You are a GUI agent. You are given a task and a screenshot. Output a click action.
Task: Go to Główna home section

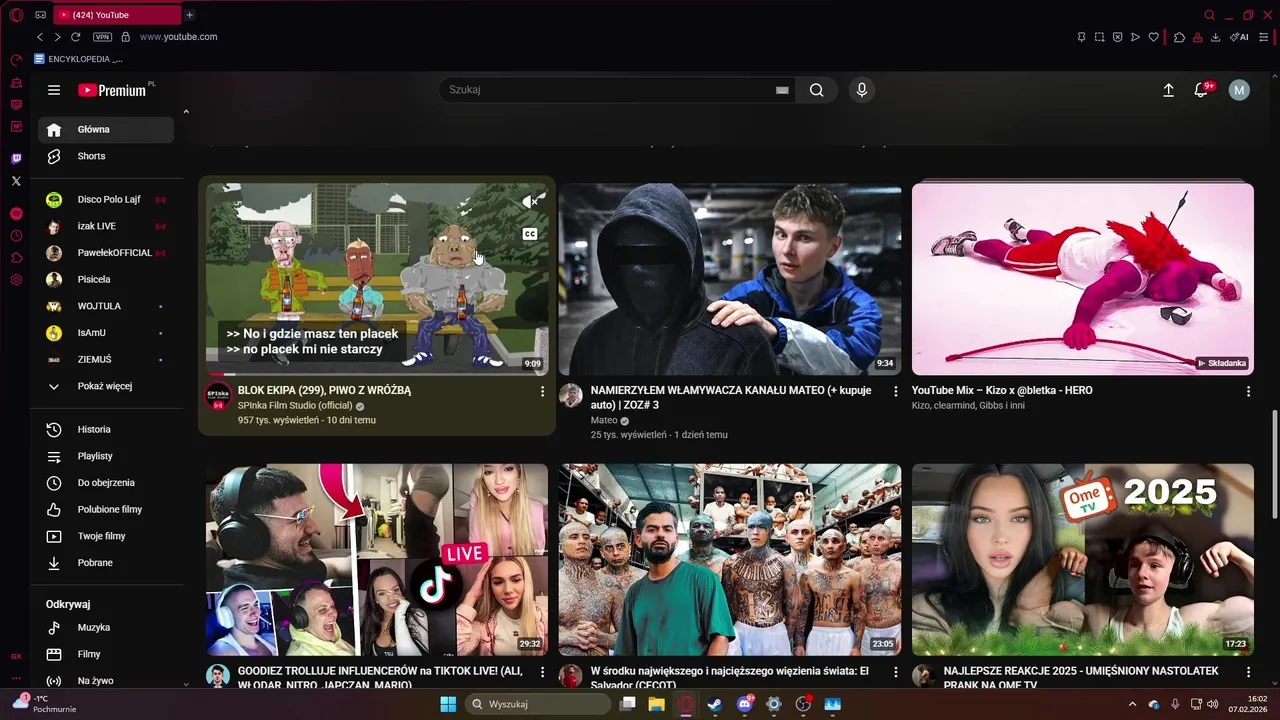(106, 129)
